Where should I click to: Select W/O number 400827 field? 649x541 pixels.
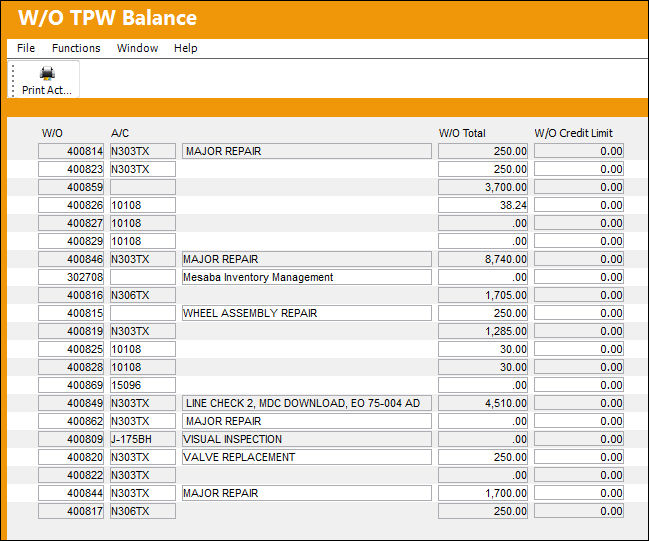pyautogui.click(x=71, y=223)
